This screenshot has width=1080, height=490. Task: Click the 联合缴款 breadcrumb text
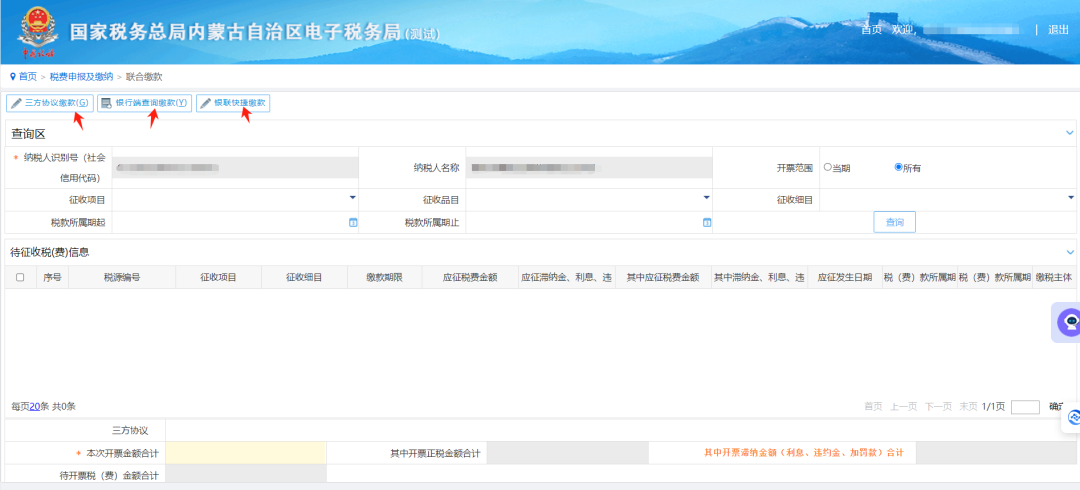point(144,76)
